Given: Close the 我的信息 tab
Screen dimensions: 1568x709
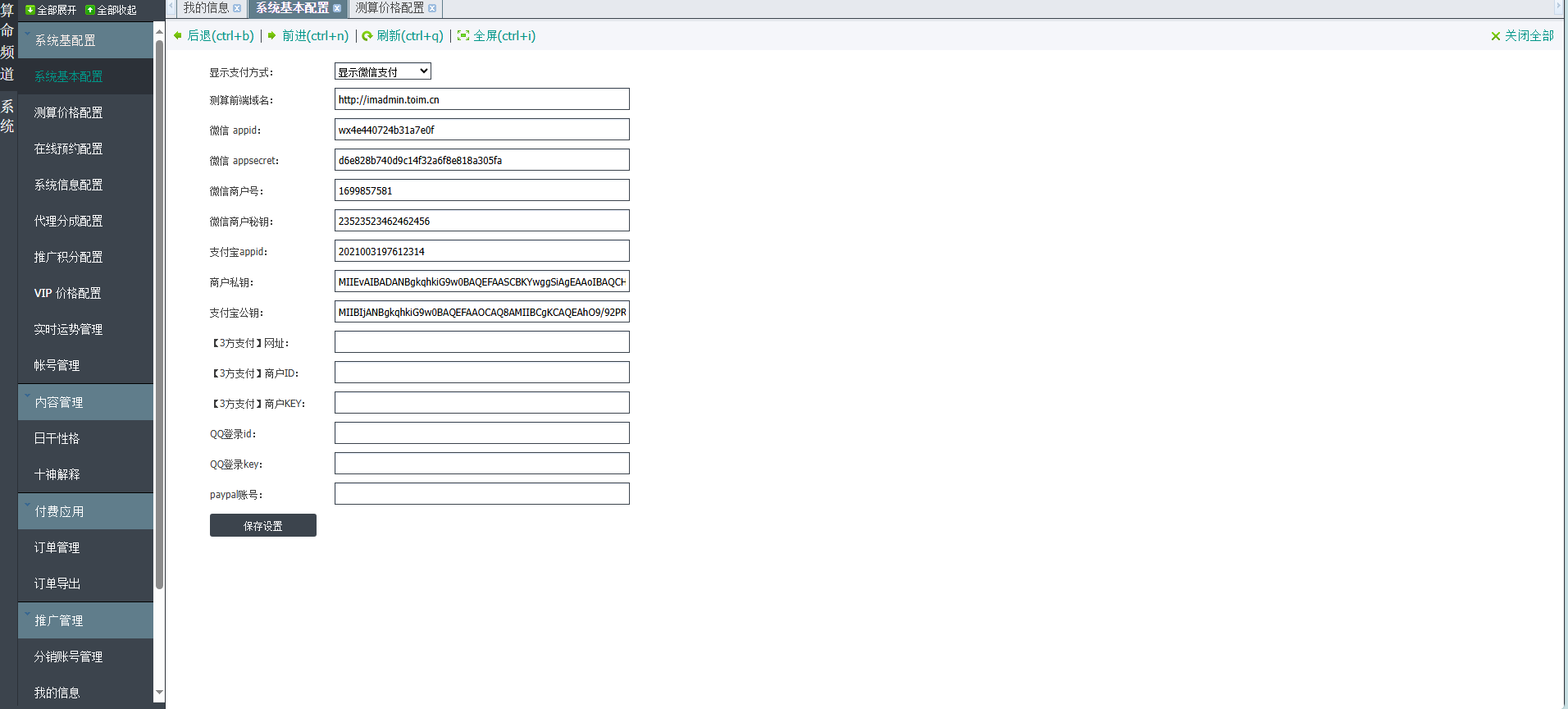Looking at the screenshot, I should (x=237, y=8).
